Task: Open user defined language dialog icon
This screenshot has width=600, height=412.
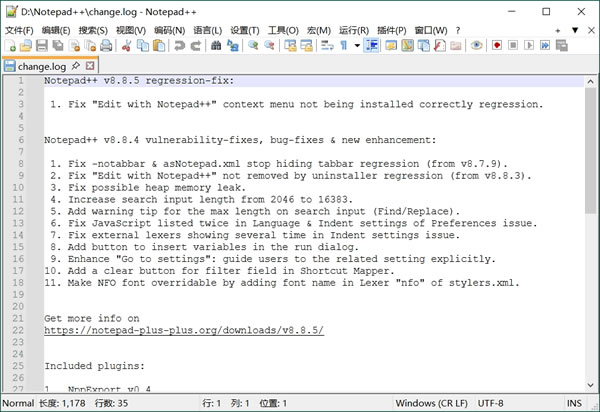Action: click(391, 46)
